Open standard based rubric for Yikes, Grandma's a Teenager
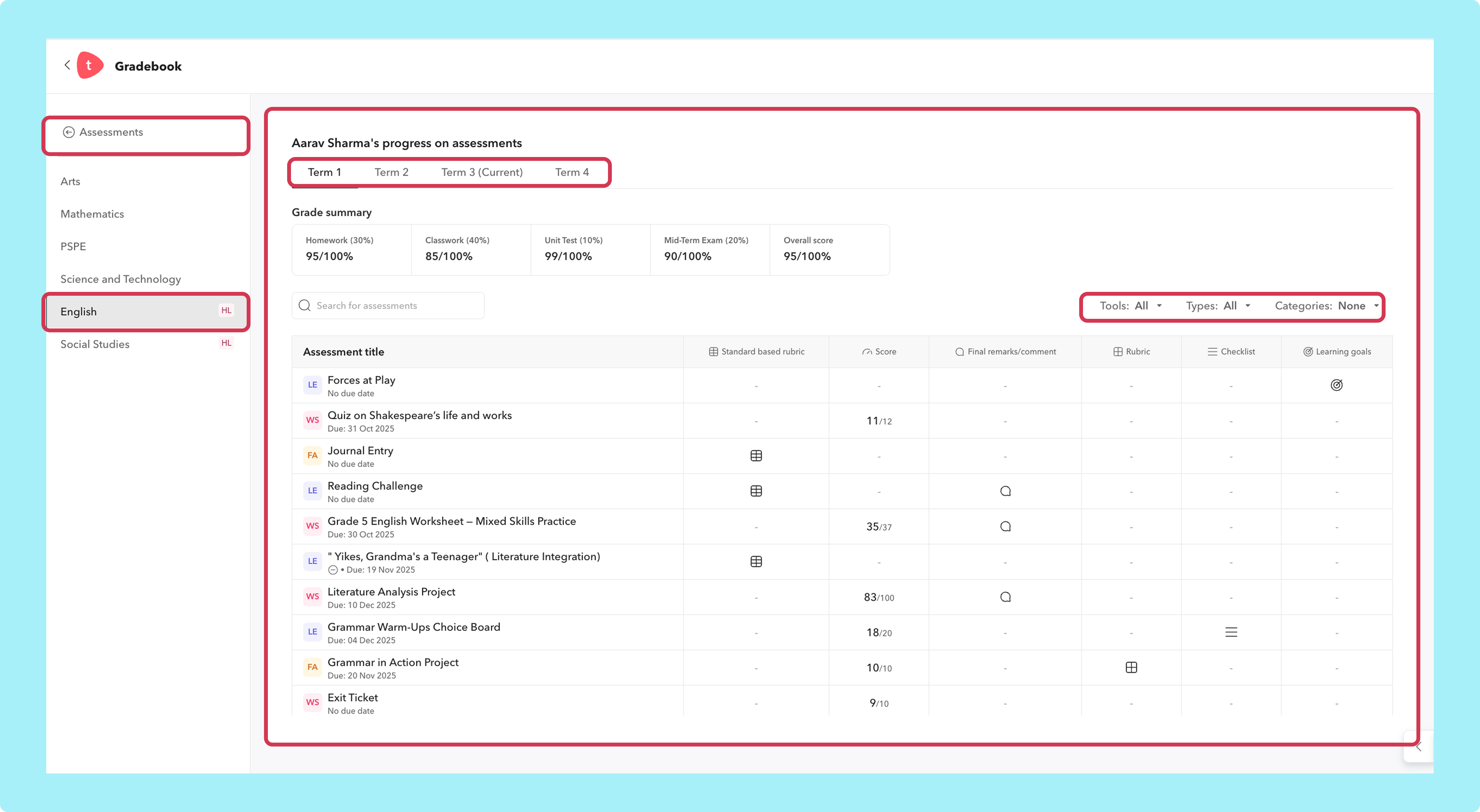The width and height of the screenshot is (1480, 812). [756, 562]
